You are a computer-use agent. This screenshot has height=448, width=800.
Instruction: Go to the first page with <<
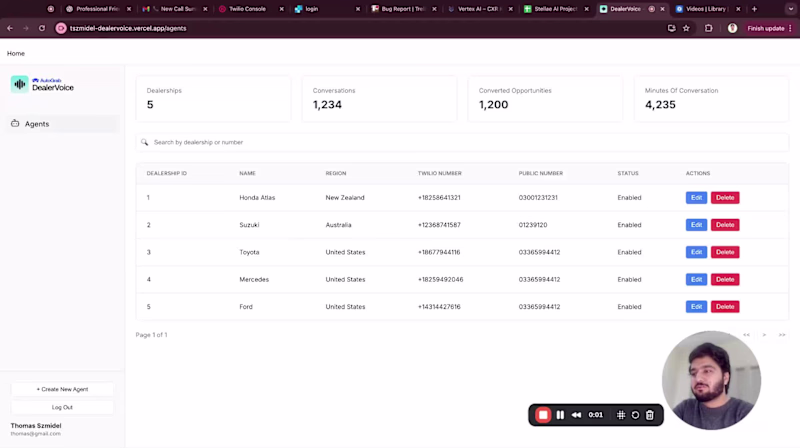pyautogui.click(x=746, y=335)
